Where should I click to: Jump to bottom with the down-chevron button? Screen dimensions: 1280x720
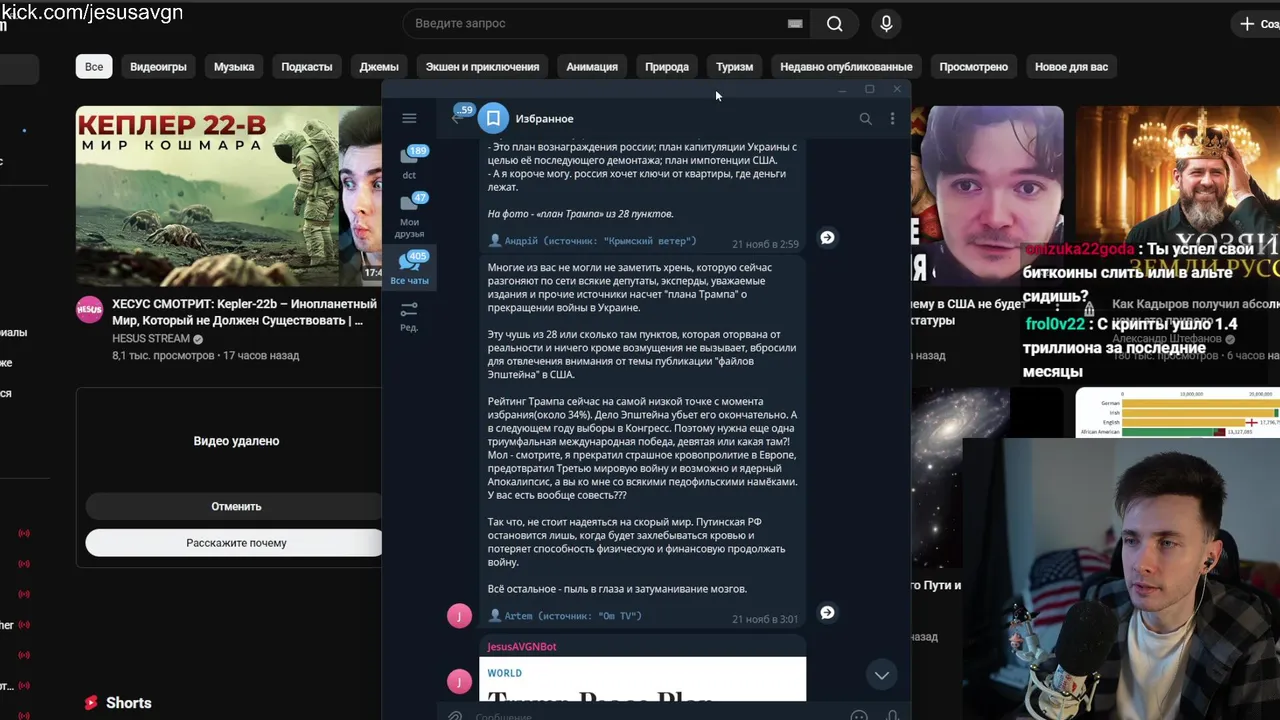click(881, 675)
